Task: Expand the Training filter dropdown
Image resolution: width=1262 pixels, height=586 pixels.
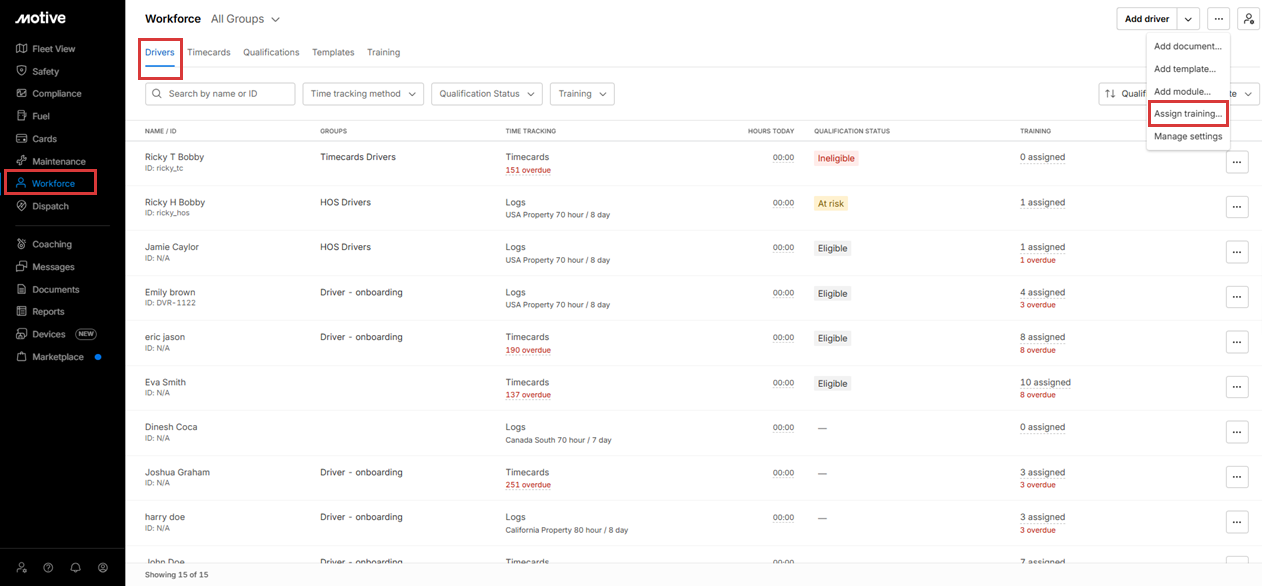Action: [x=582, y=94]
